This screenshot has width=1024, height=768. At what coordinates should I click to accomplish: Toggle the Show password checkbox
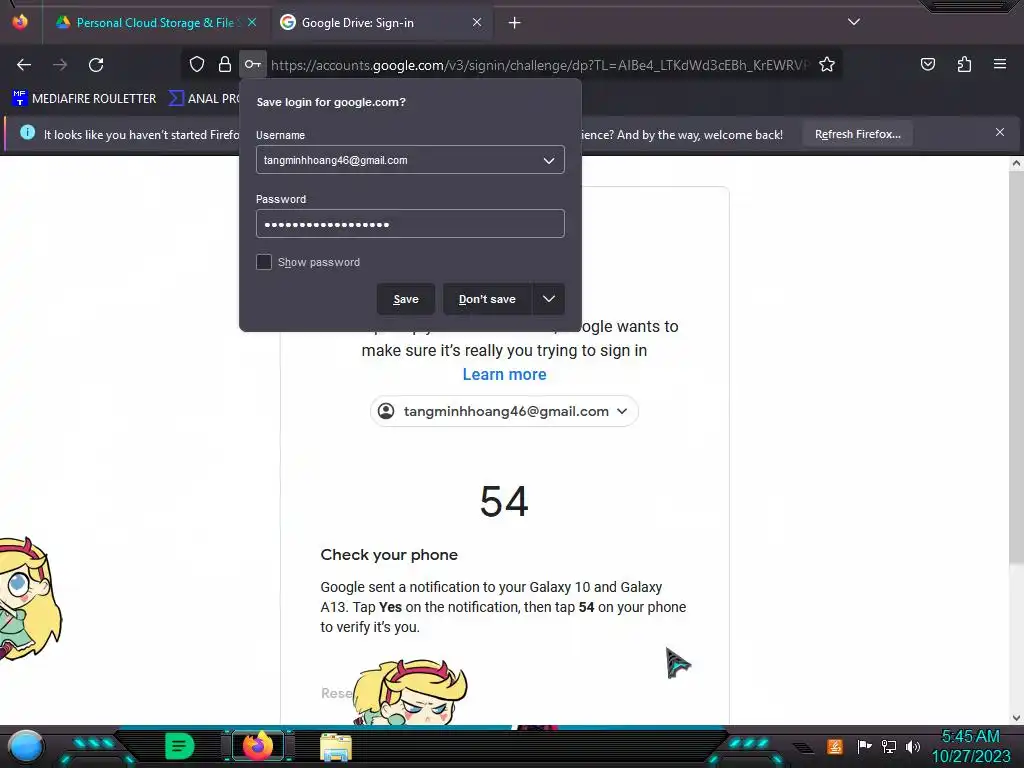tap(264, 262)
